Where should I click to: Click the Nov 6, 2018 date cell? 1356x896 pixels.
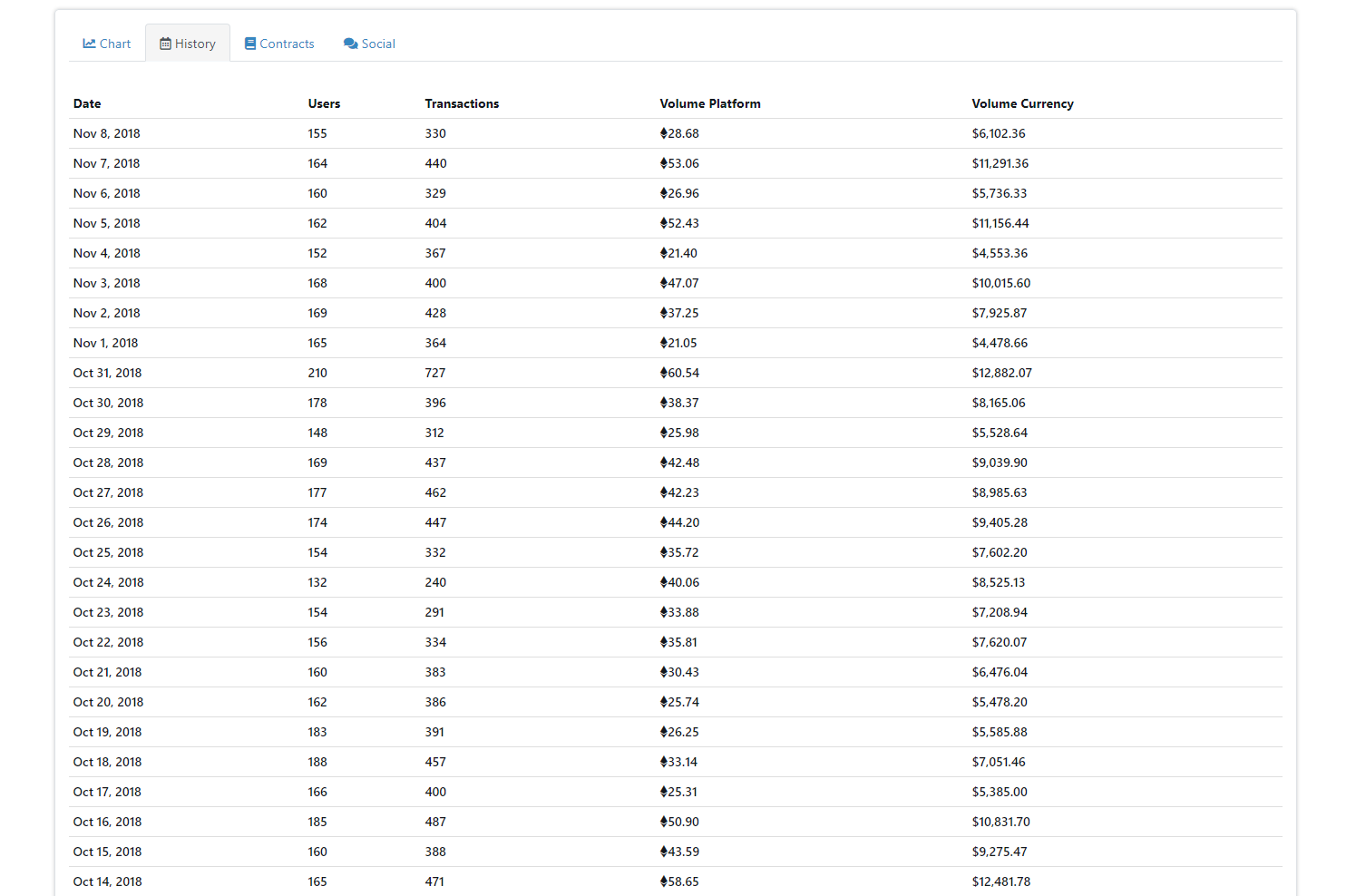click(x=107, y=193)
